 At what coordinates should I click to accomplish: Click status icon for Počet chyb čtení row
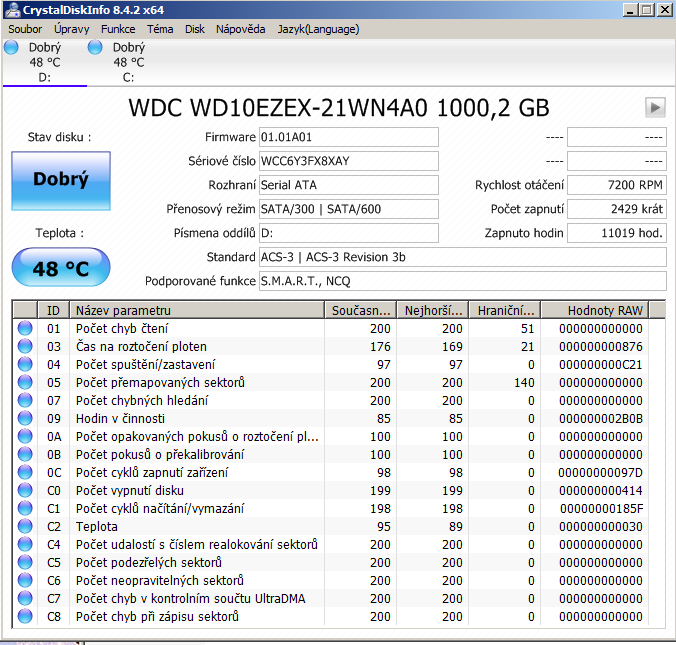click(x=25, y=329)
